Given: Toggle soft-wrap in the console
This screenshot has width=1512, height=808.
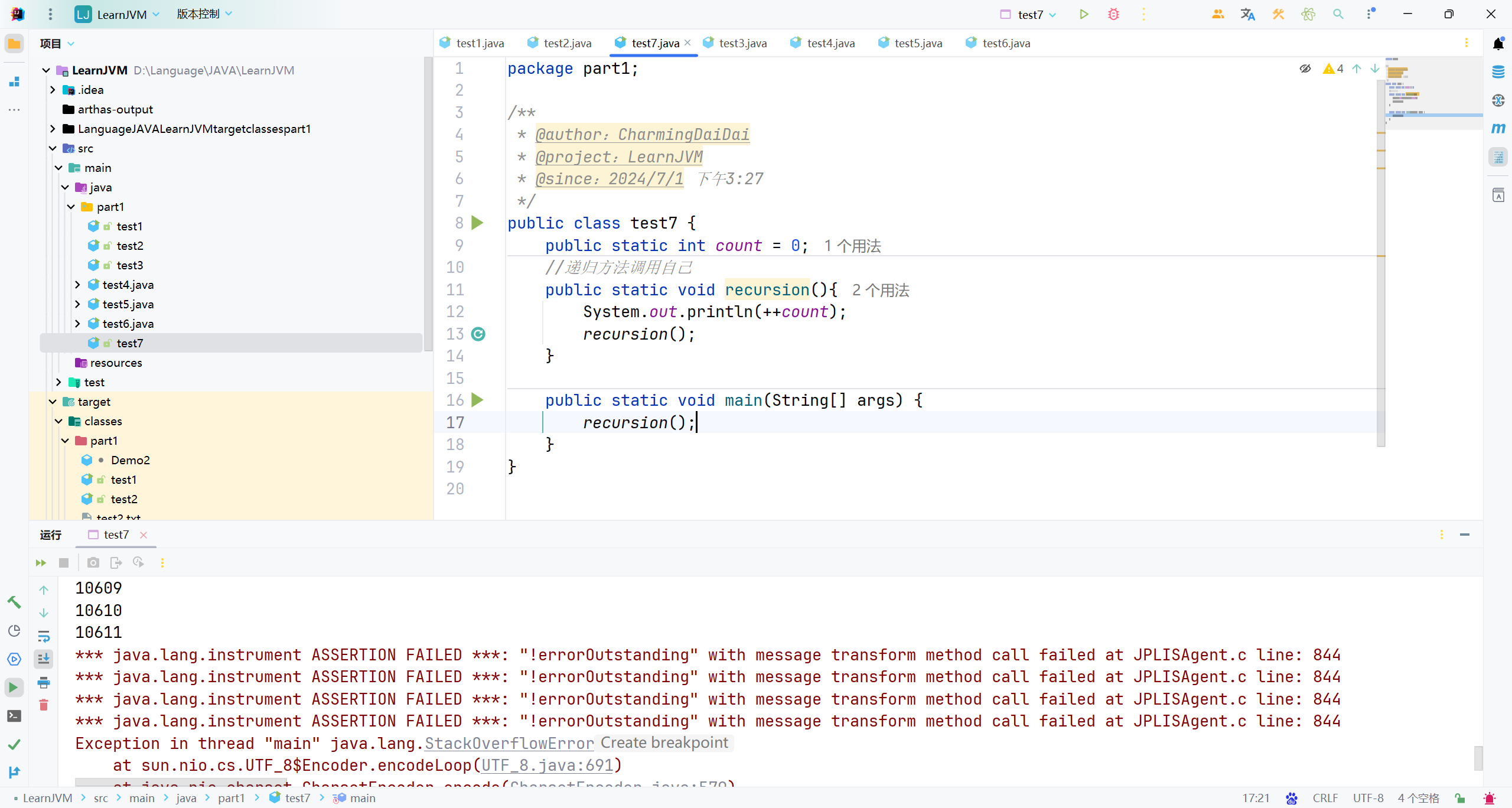Looking at the screenshot, I should tap(44, 636).
